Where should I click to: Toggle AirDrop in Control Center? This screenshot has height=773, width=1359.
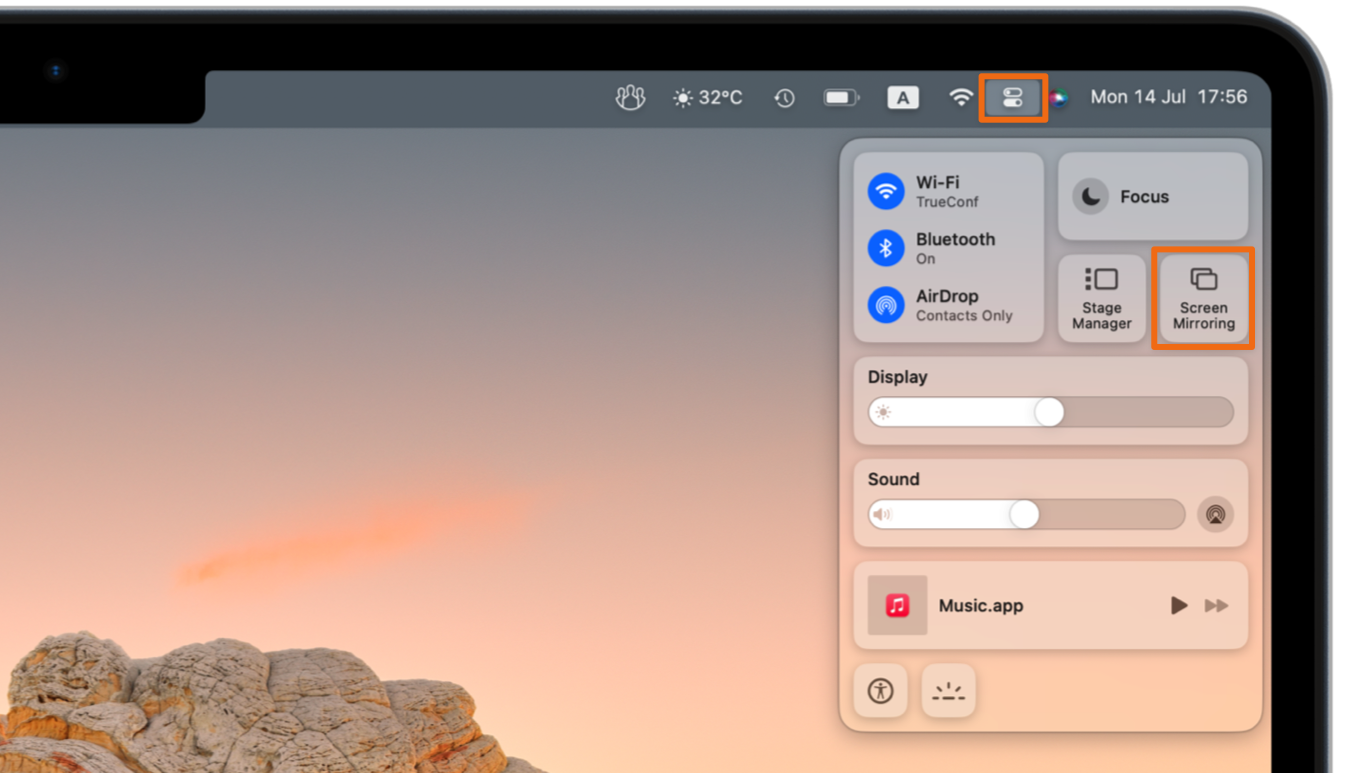(x=886, y=304)
